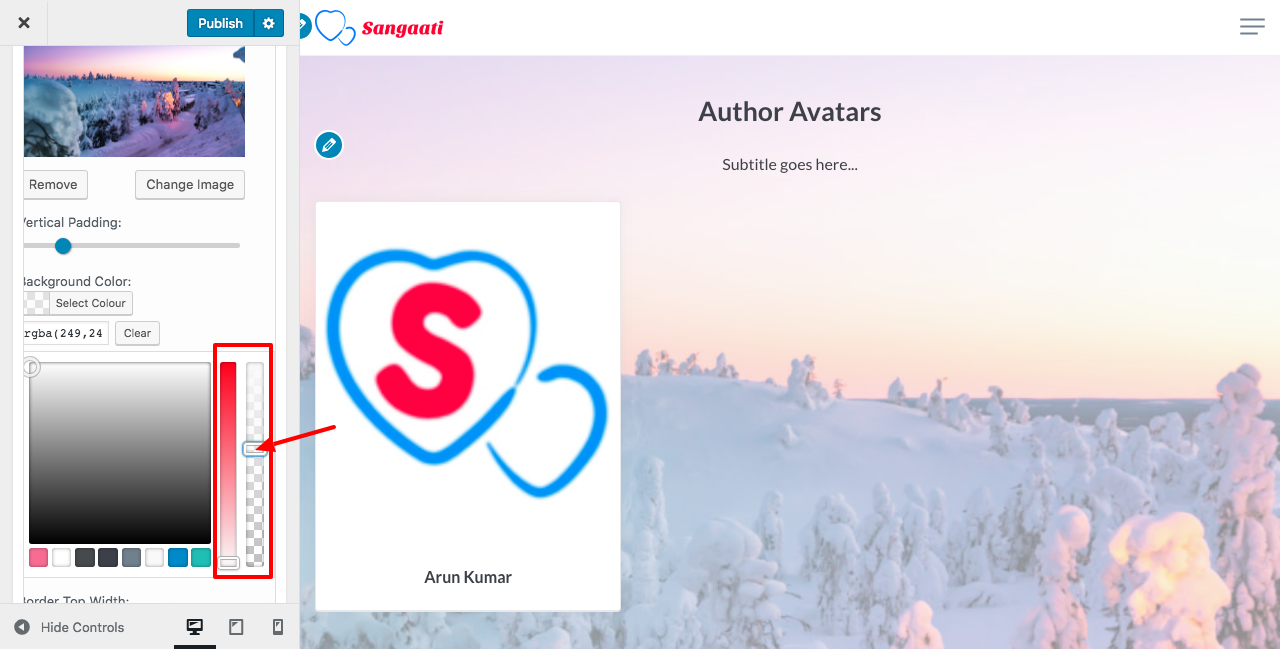Close the customizer with the X icon
1280x649 pixels.
(24, 23)
